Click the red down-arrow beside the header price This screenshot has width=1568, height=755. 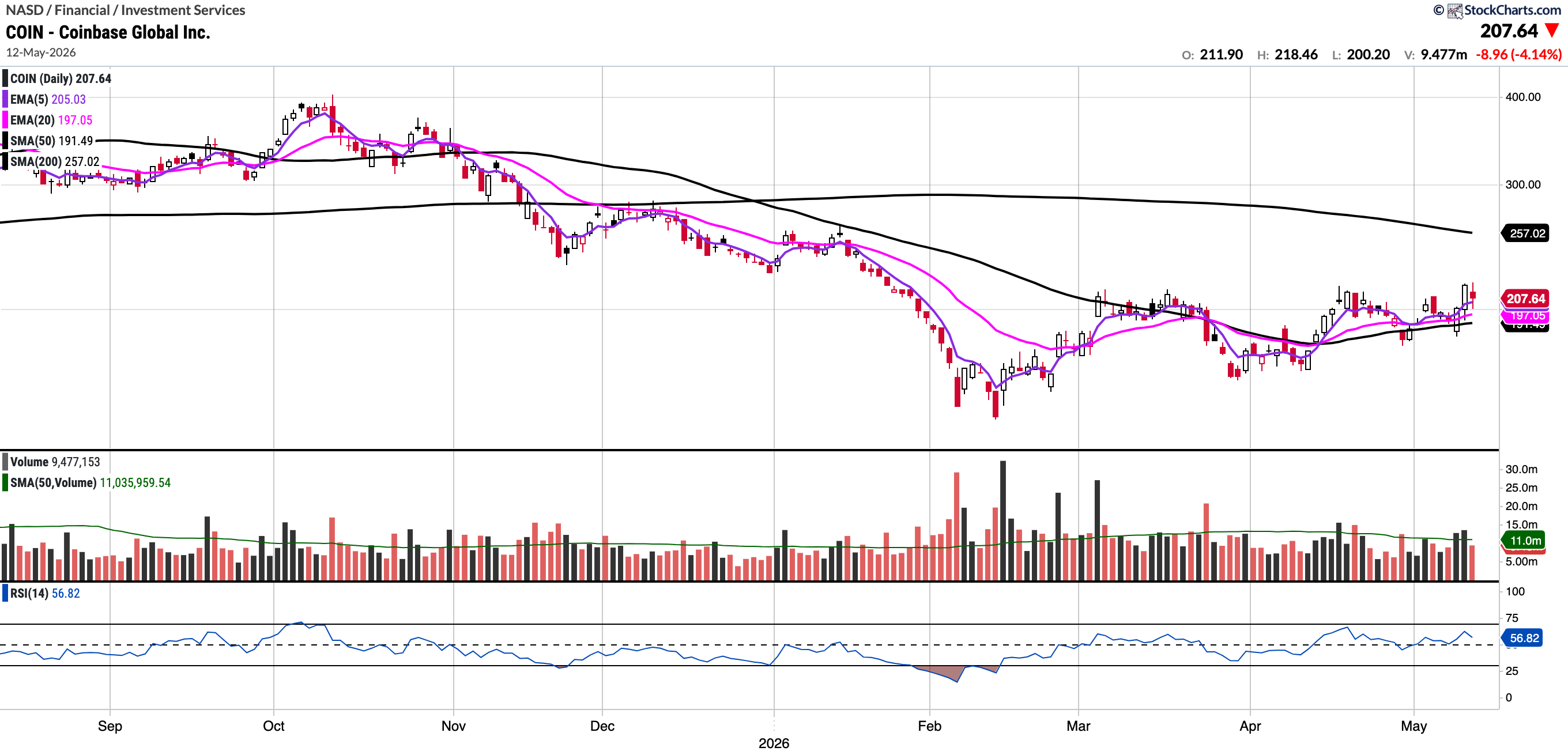click(x=1552, y=31)
